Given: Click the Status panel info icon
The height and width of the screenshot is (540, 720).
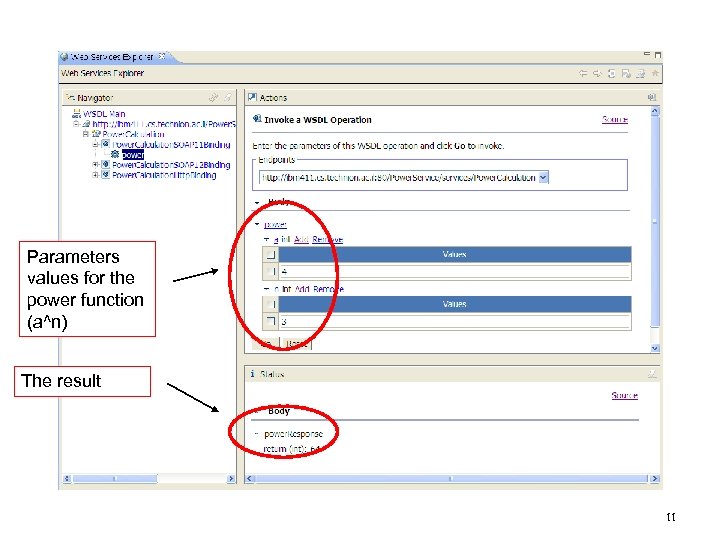Looking at the screenshot, I should tap(253, 374).
